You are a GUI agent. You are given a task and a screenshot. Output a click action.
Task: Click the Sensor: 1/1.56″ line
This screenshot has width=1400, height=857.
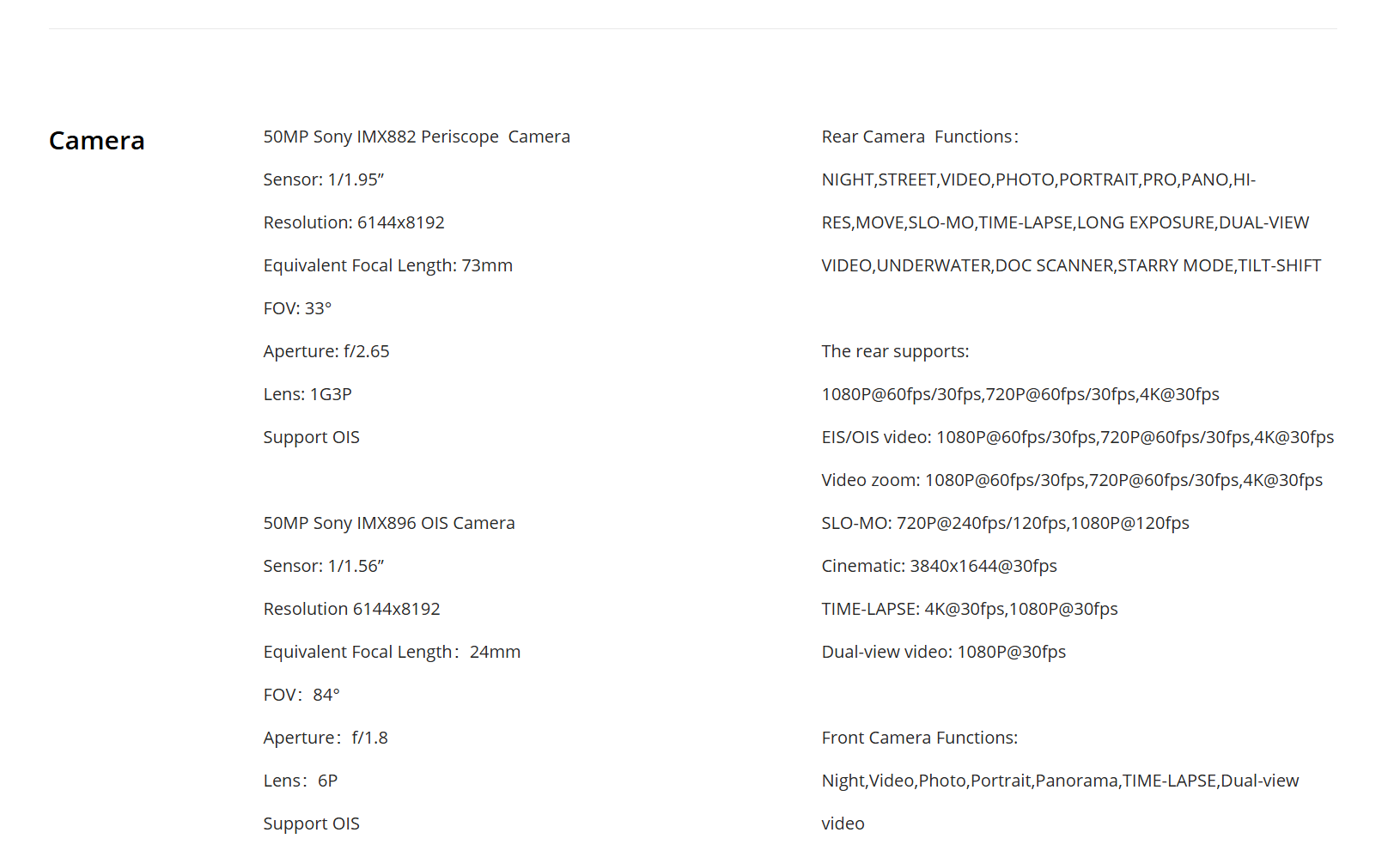pos(324,566)
